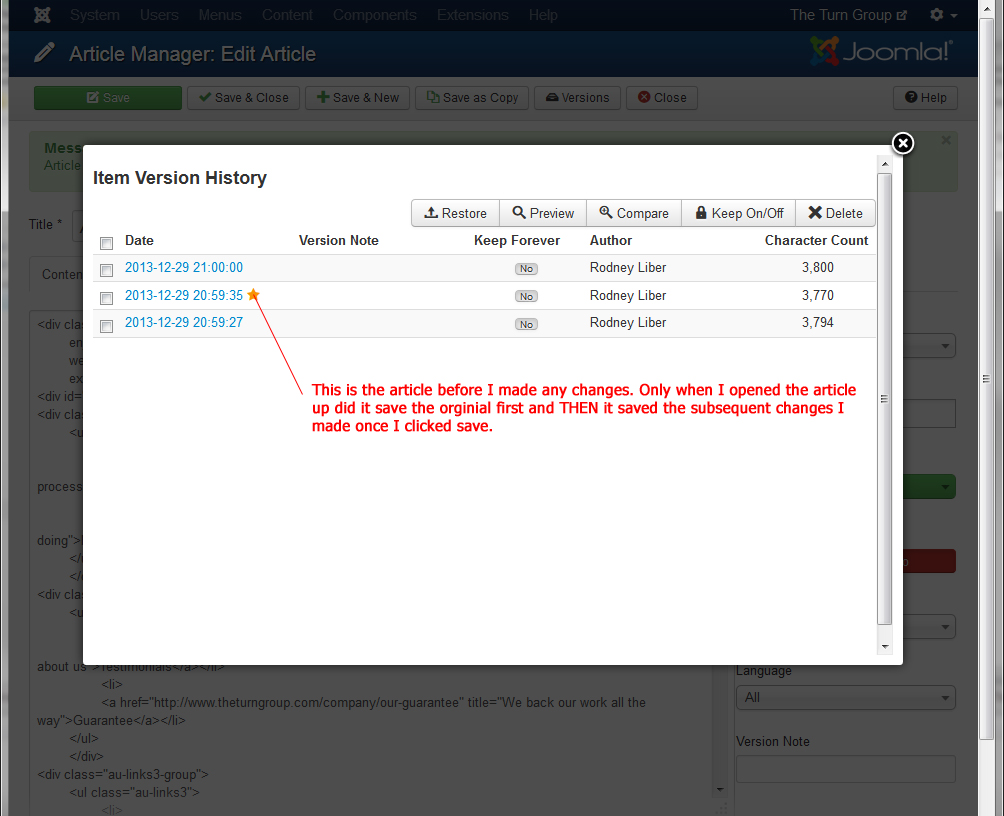Open the Language dropdown showing All
1004x816 pixels.
[x=845, y=697]
